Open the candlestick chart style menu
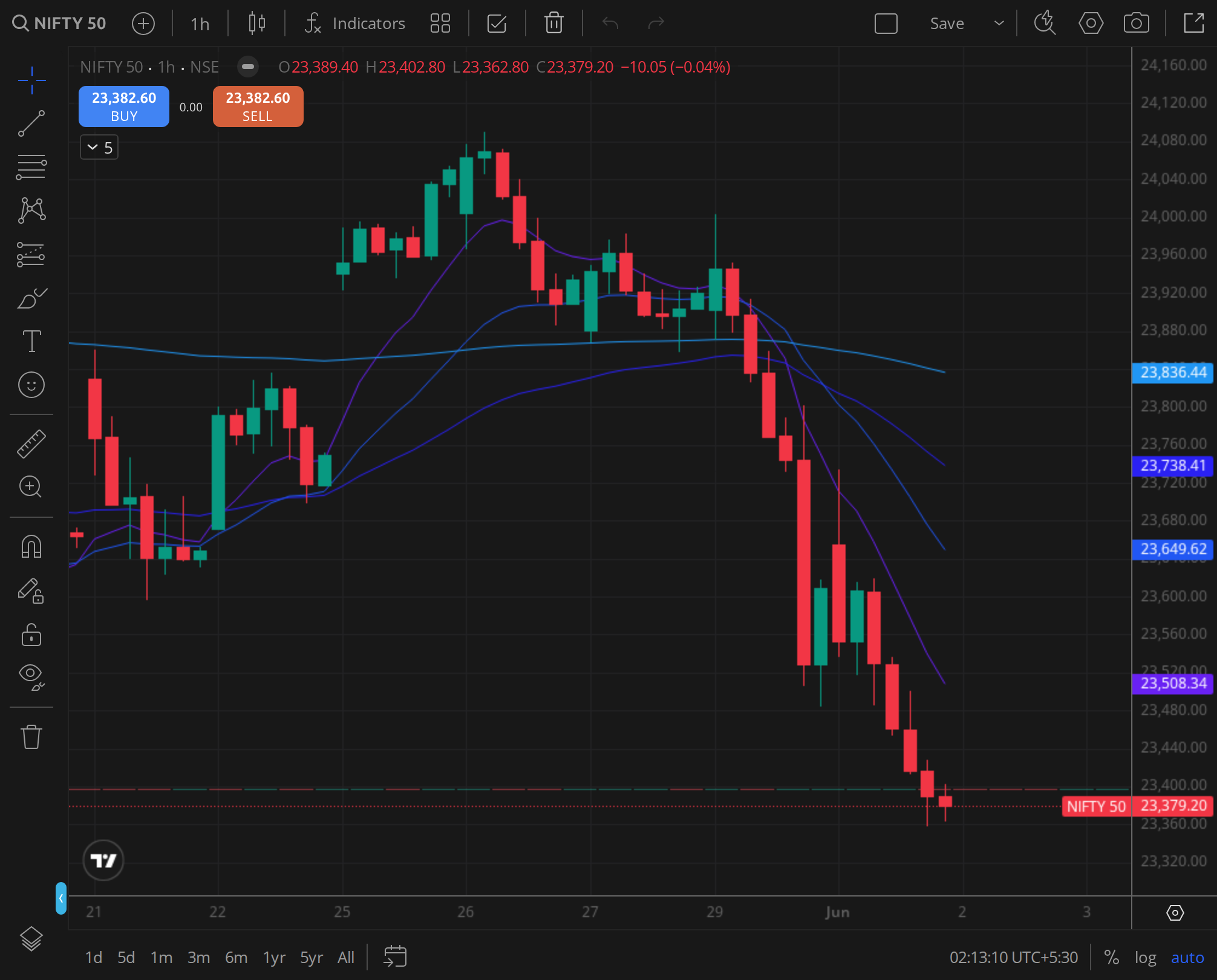The image size is (1217, 980). pos(256,24)
